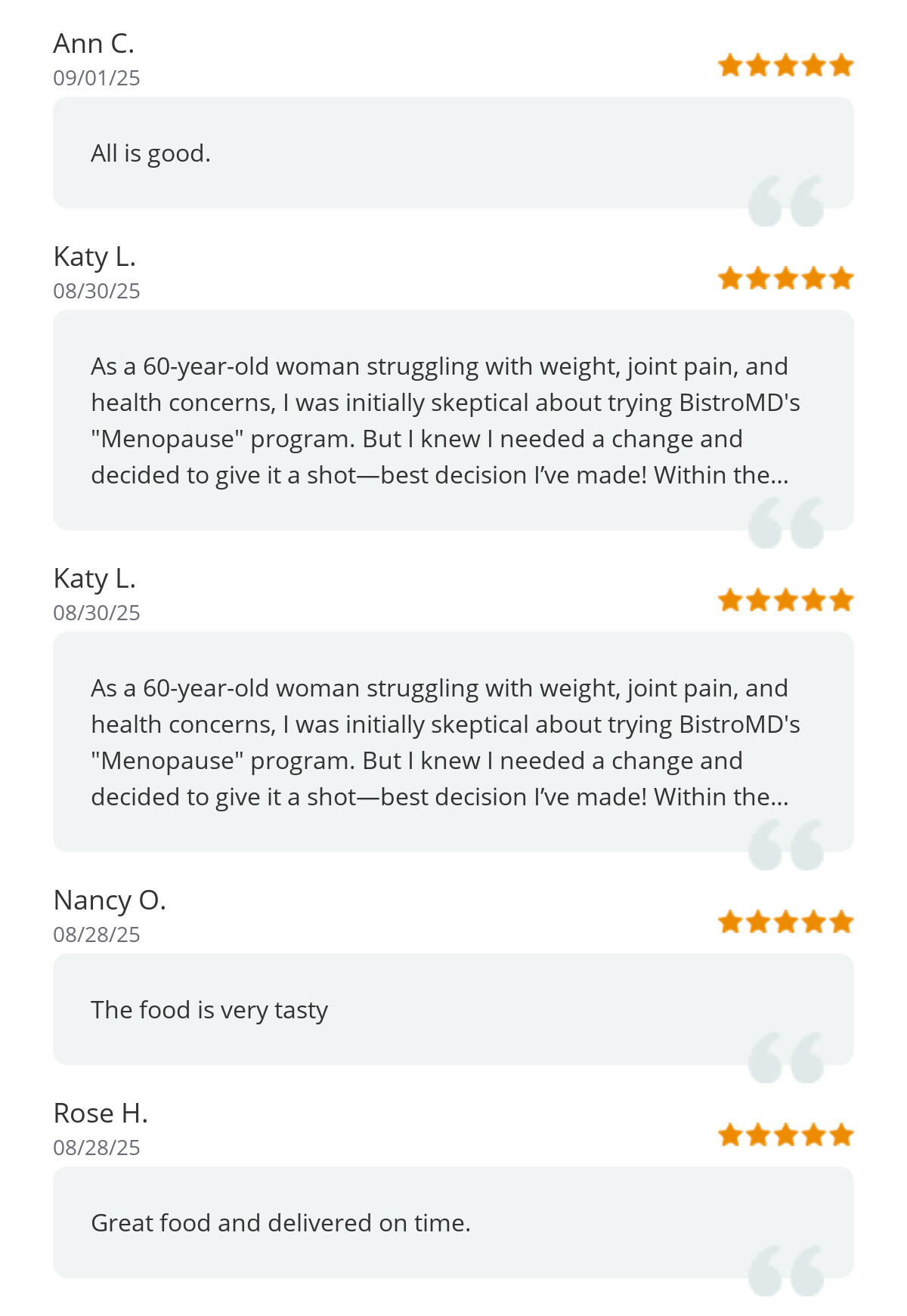Expand the second Katy L. truncated review text
This screenshot has height=1316, width=907.
(x=446, y=742)
